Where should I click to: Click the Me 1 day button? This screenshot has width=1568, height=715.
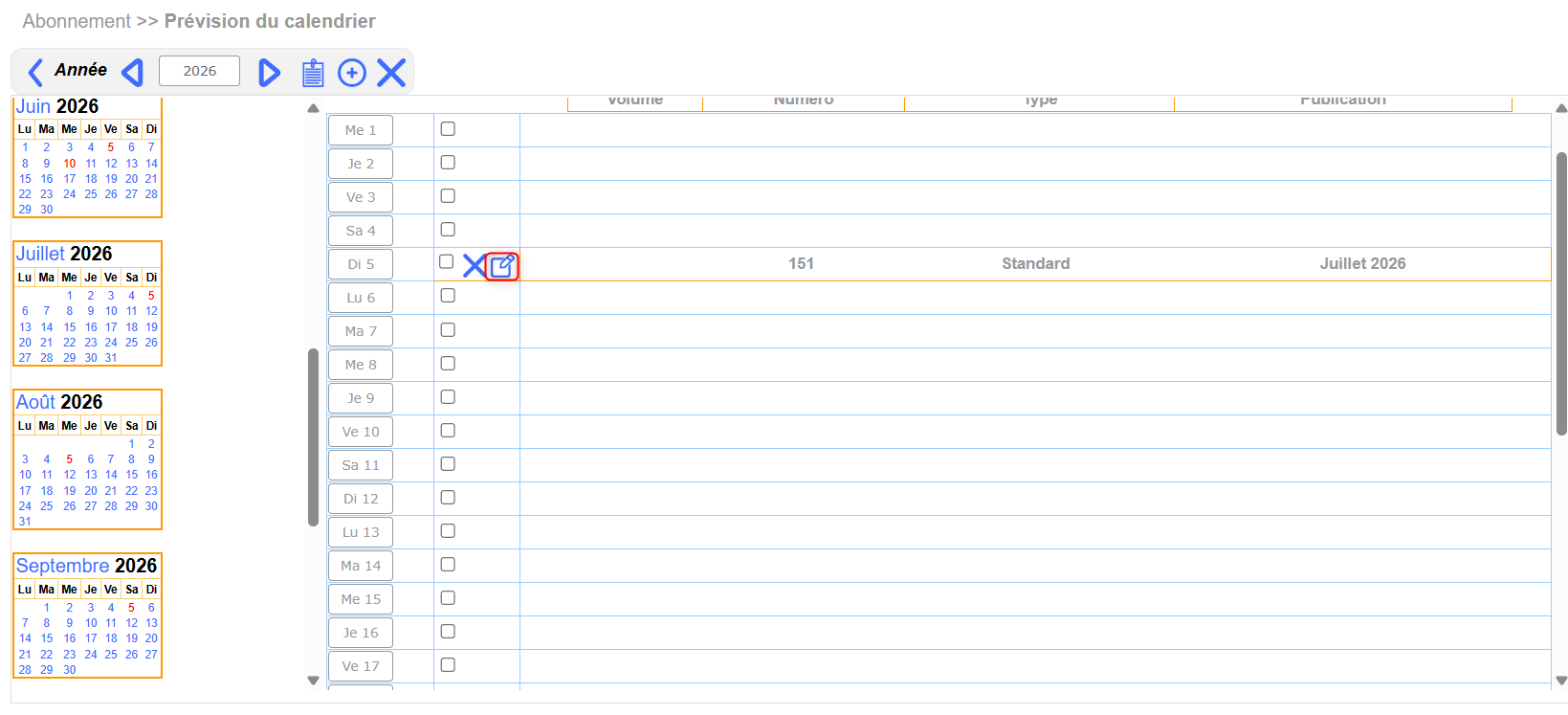point(361,130)
